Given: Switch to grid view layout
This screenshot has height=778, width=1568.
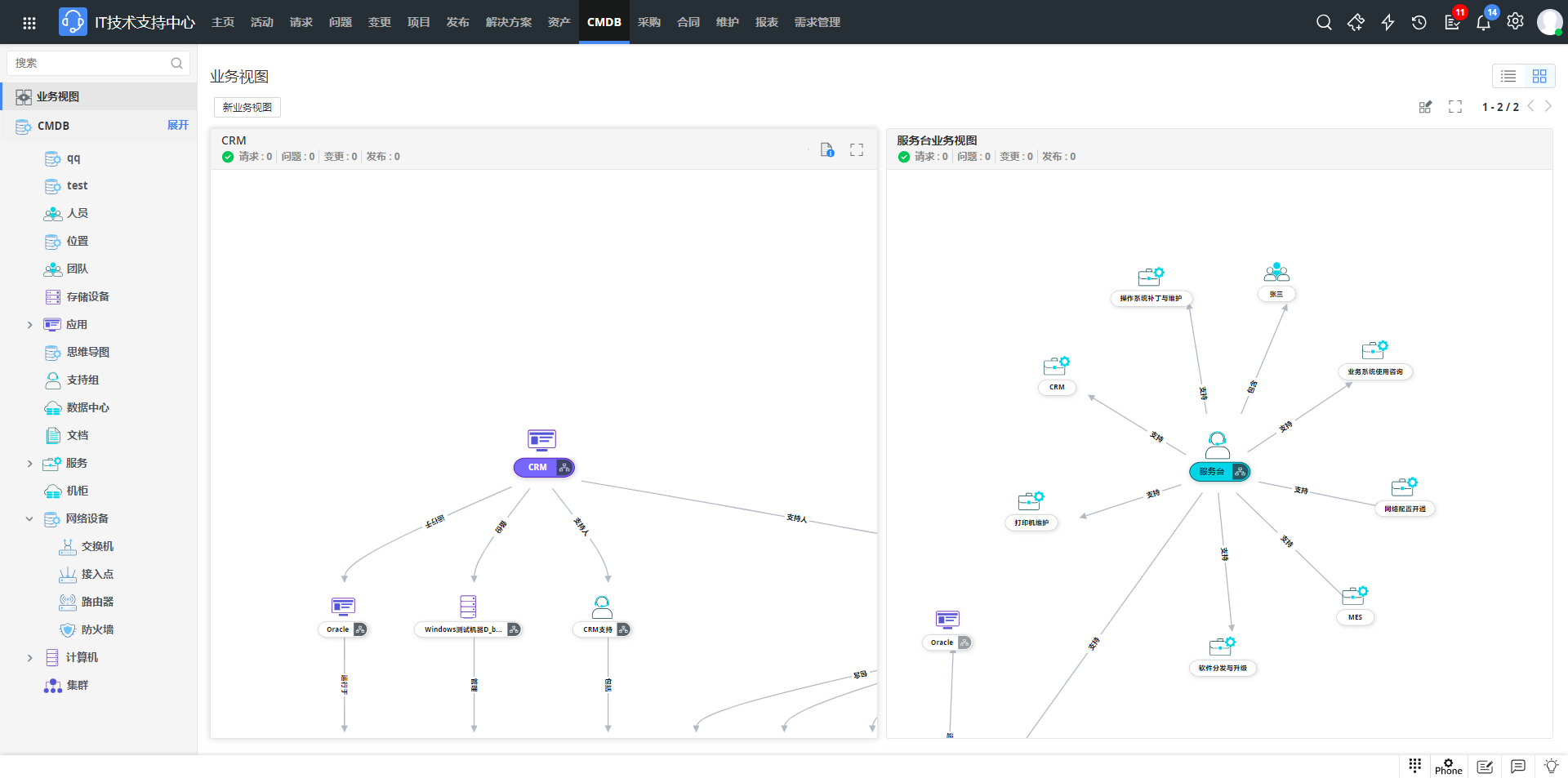Looking at the screenshot, I should click(1539, 76).
